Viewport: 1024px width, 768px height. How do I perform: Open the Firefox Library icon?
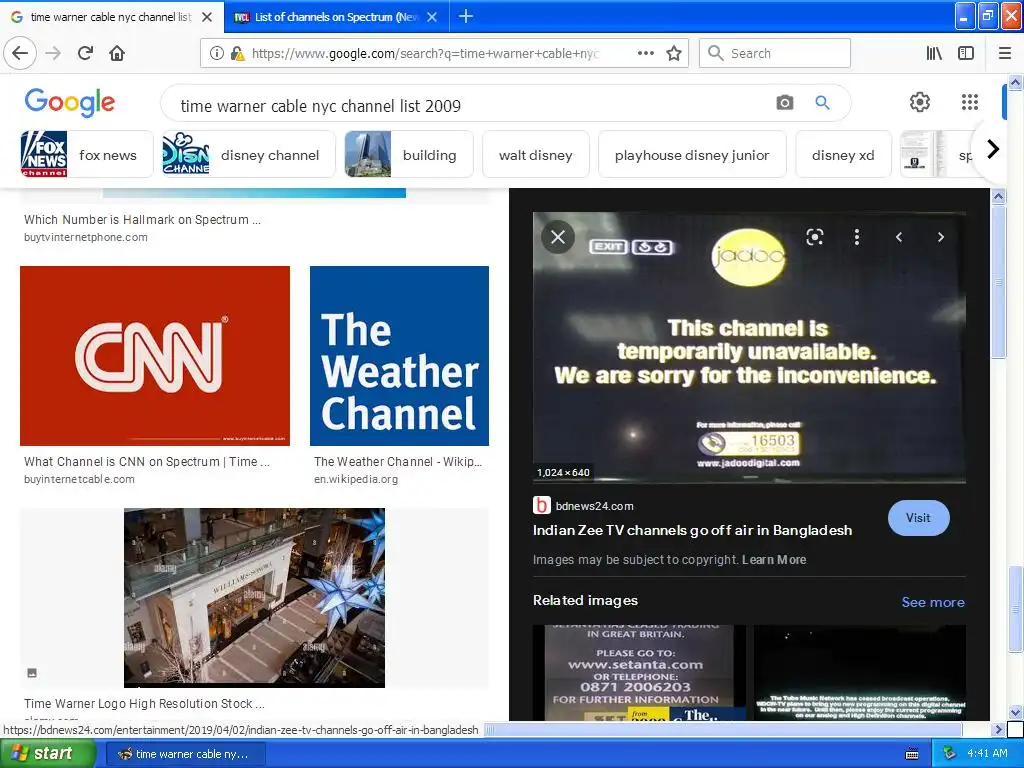(934, 53)
